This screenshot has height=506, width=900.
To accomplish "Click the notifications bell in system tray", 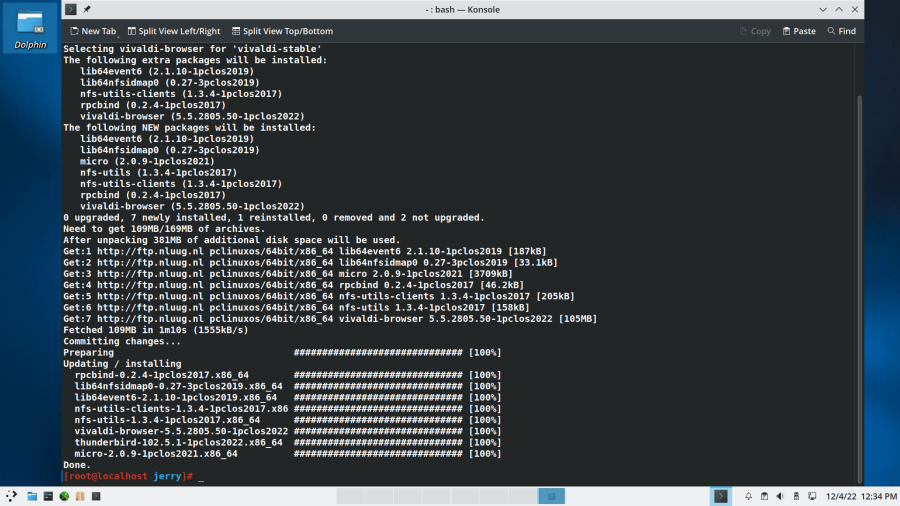I will [x=749, y=496].
